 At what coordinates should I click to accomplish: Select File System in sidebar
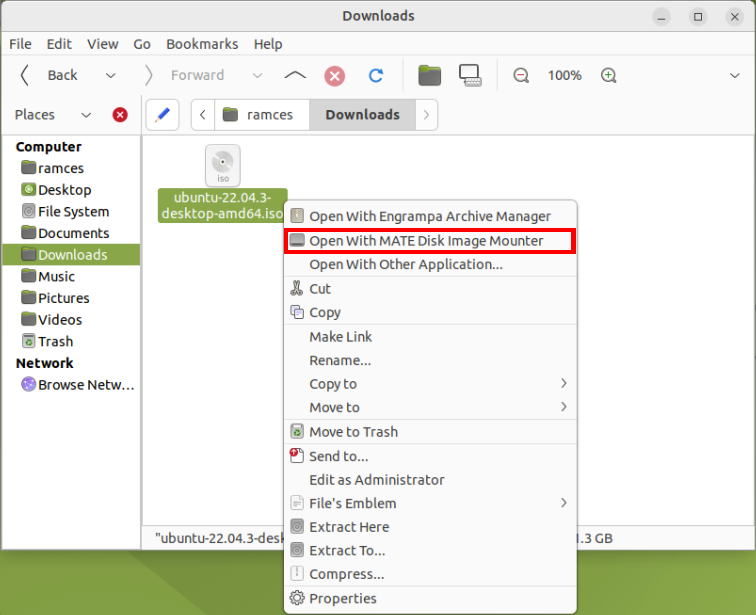(71, 212)
